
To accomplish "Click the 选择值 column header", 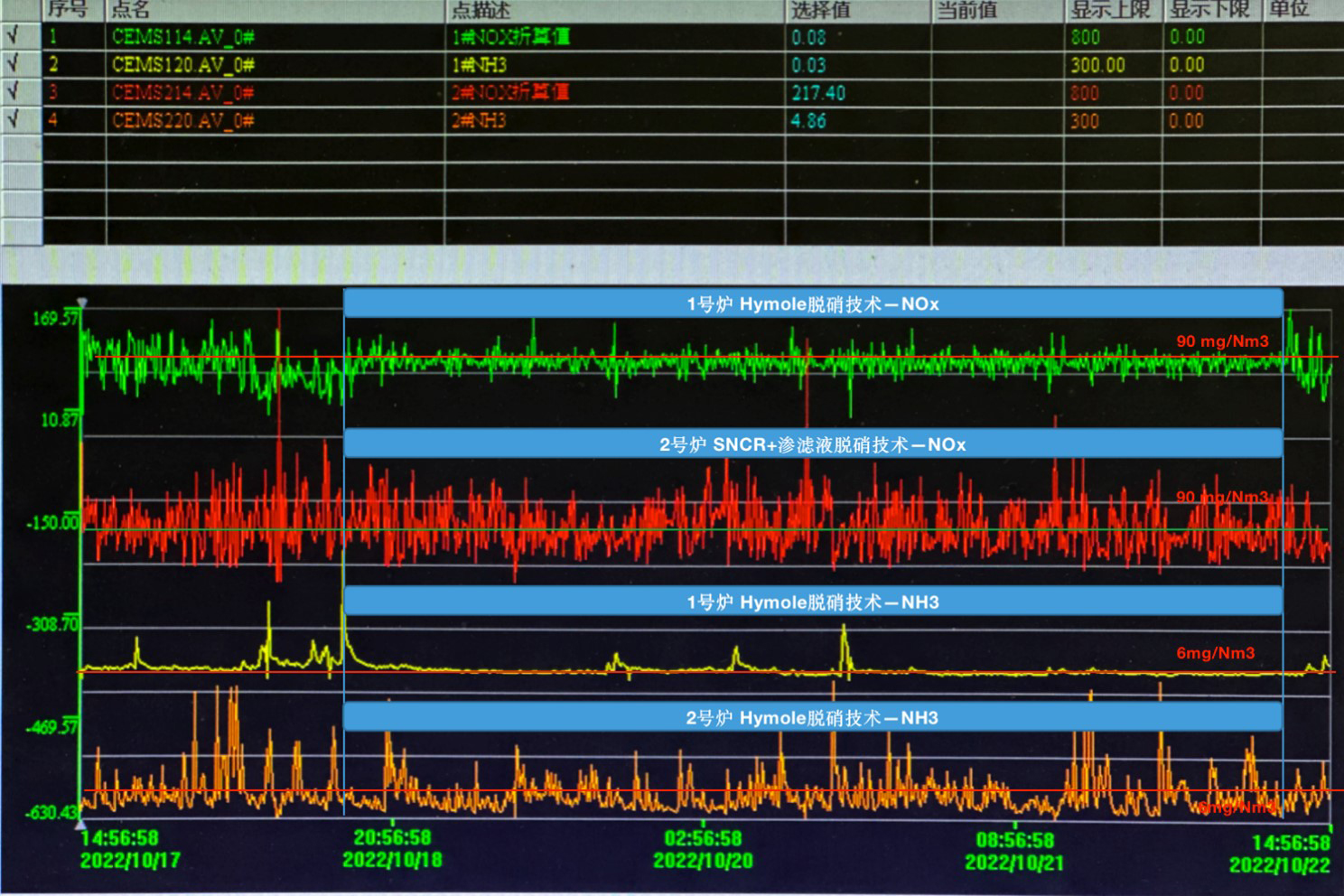I will coord(820,10).
